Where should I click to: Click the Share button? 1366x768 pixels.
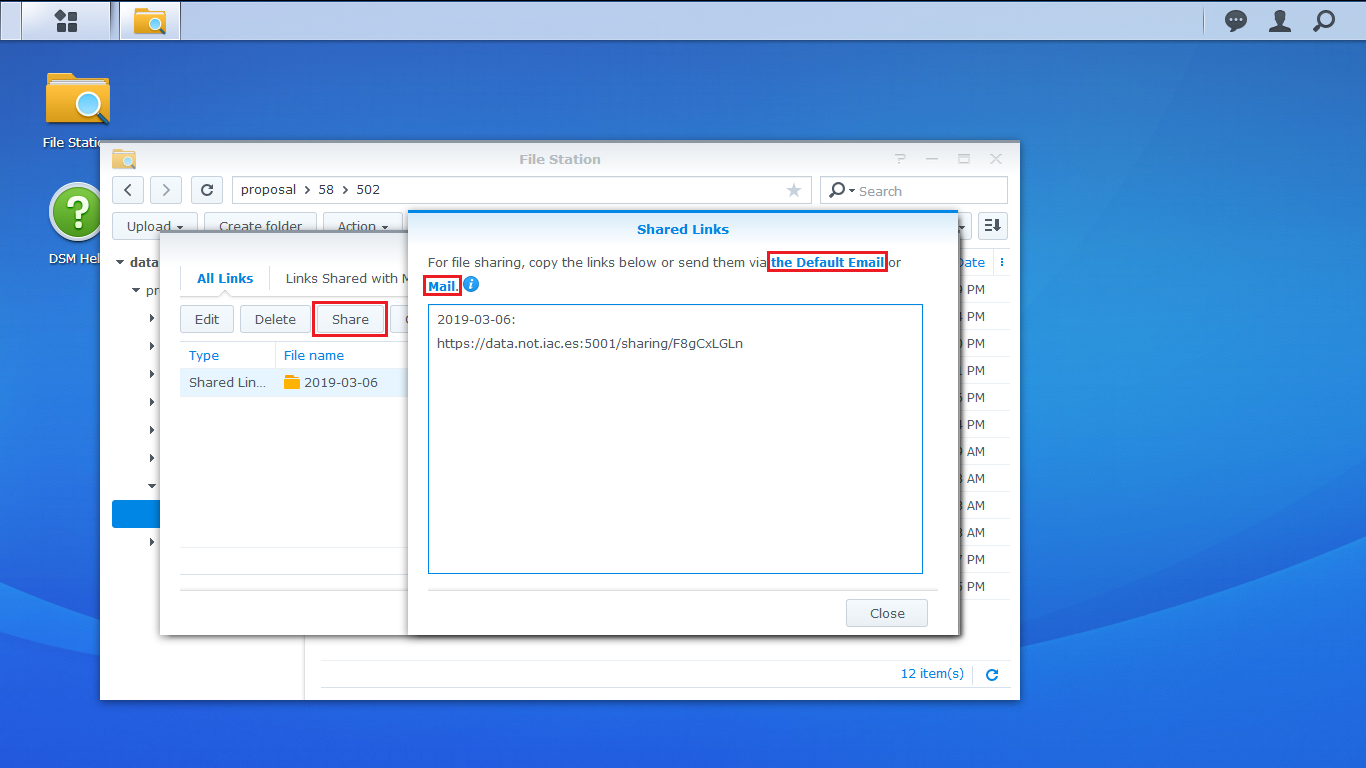point(350,319)
